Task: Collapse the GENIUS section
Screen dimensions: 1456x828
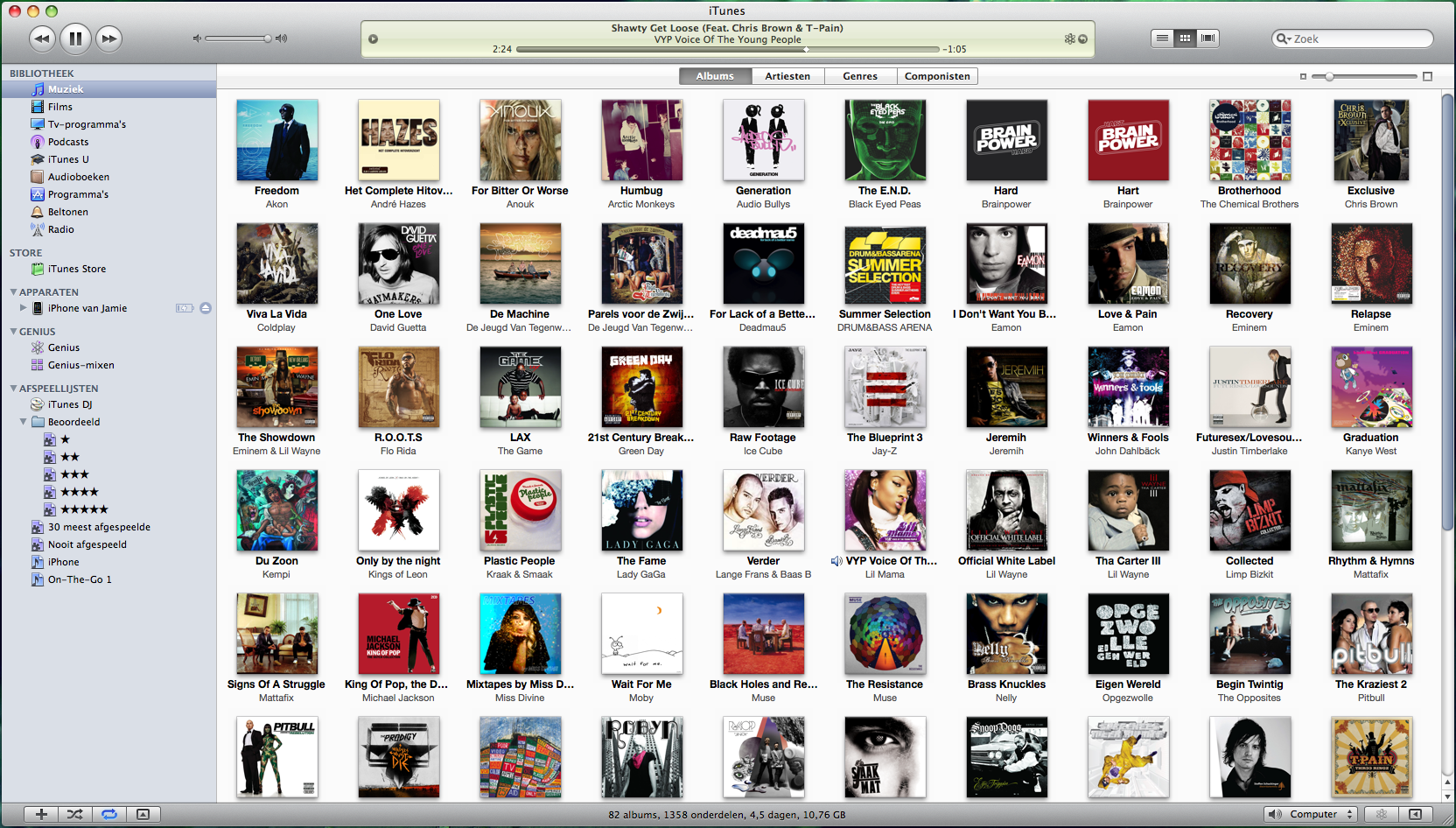Action: (13, 331)
